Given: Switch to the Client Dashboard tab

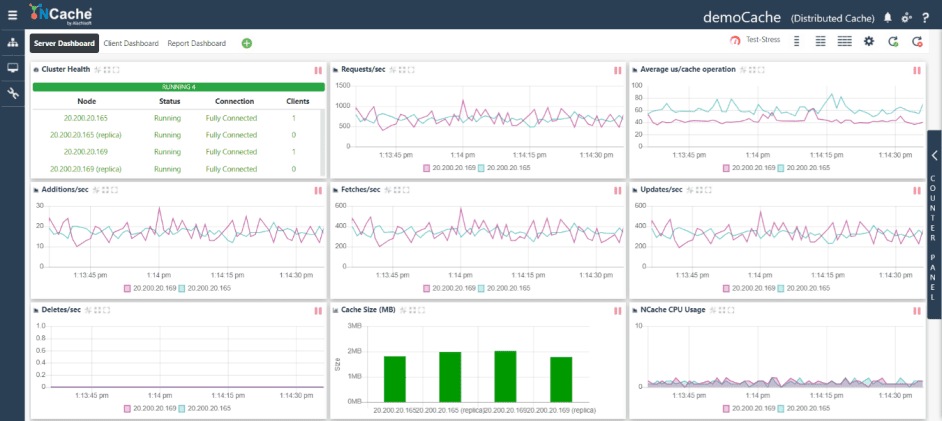Looking at the screenshot, I should (x=131, y=43).
